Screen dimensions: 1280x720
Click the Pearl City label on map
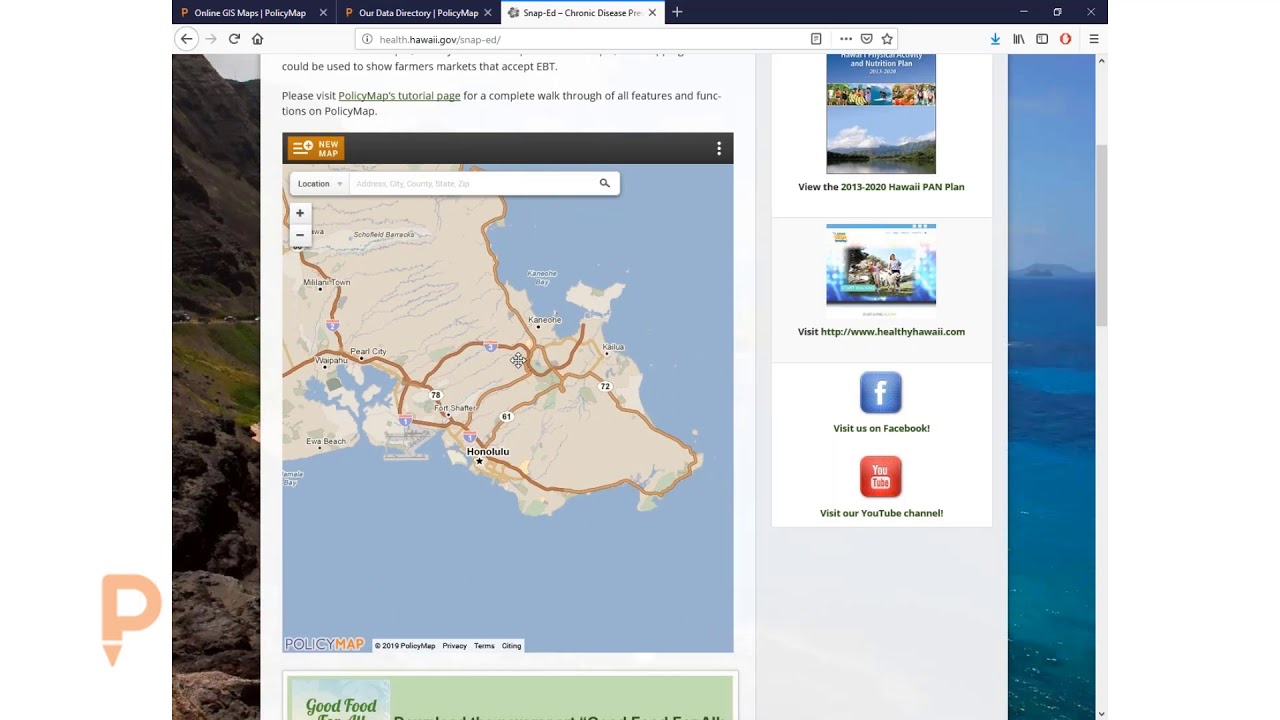(368, 352)
